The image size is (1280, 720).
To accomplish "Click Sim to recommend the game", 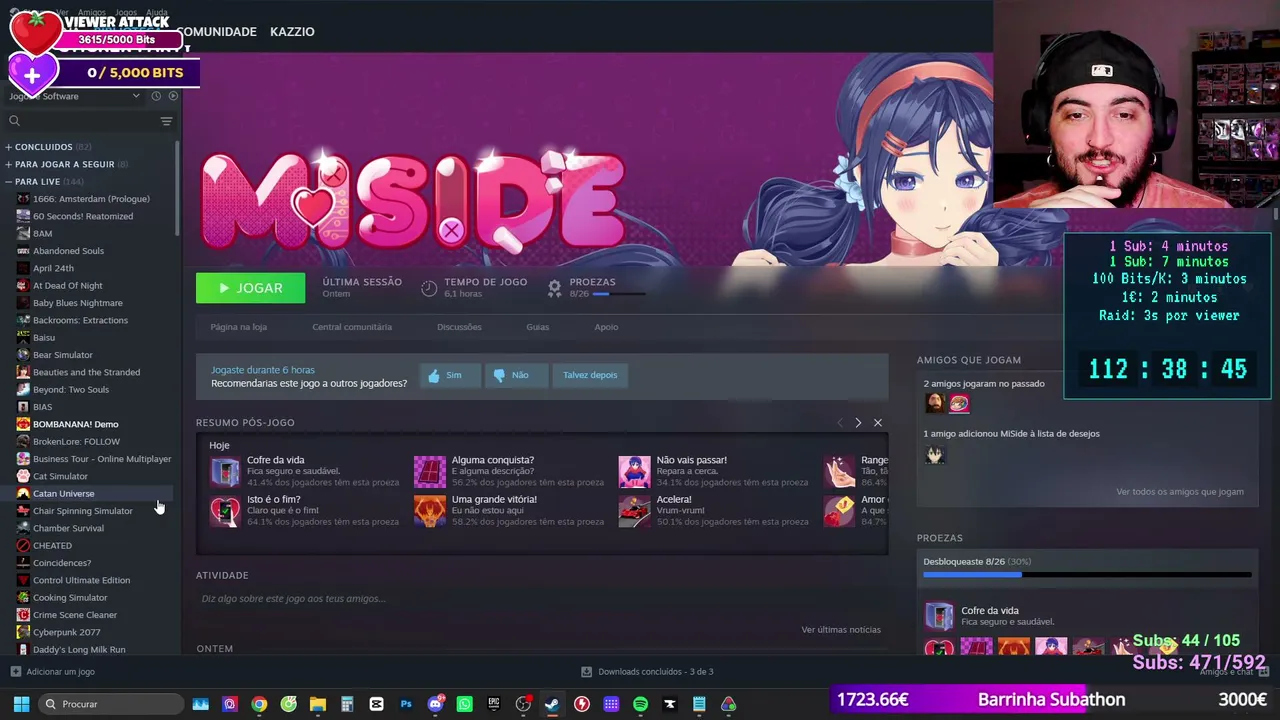I will click(x=450, y=375).
